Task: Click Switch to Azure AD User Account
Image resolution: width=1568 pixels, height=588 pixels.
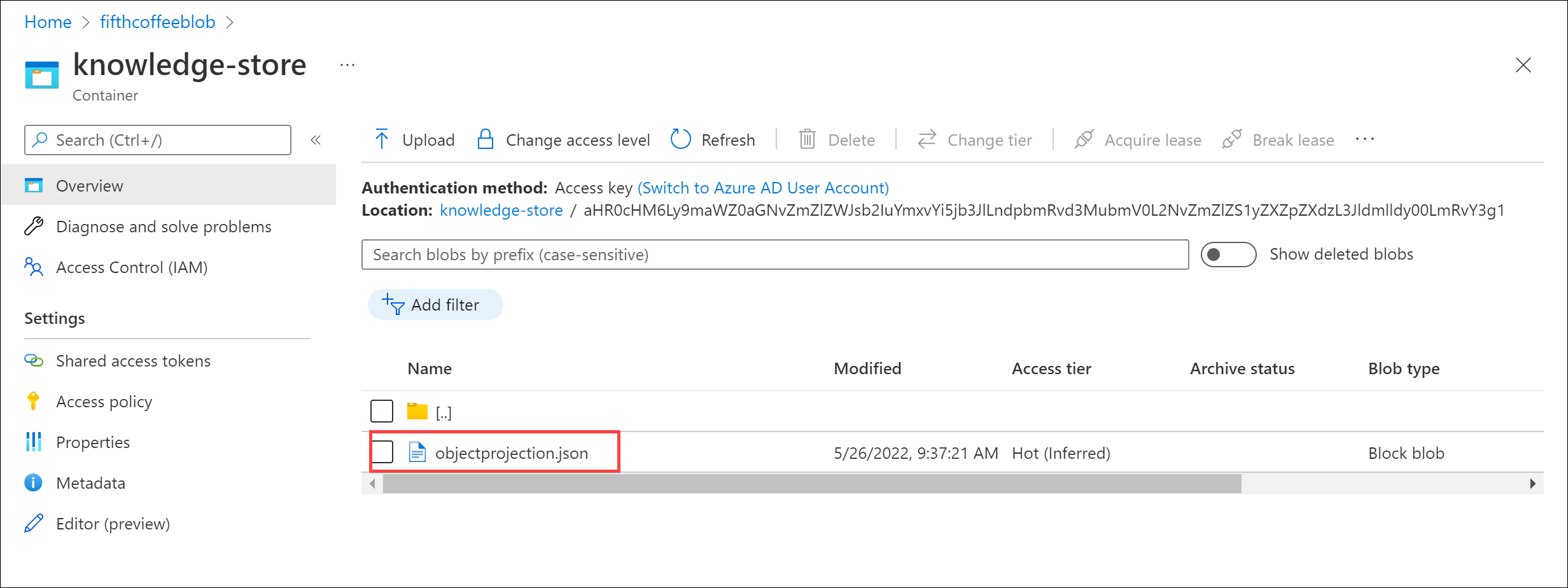Action: [763, 188]
